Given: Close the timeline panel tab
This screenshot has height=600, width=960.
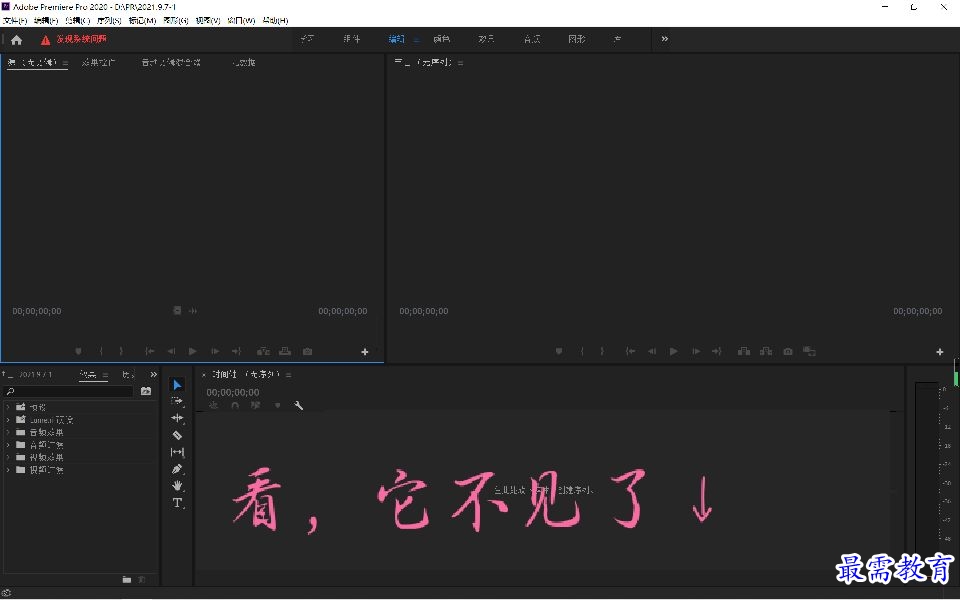Looking at the screenshot, I should coord(204,375).
